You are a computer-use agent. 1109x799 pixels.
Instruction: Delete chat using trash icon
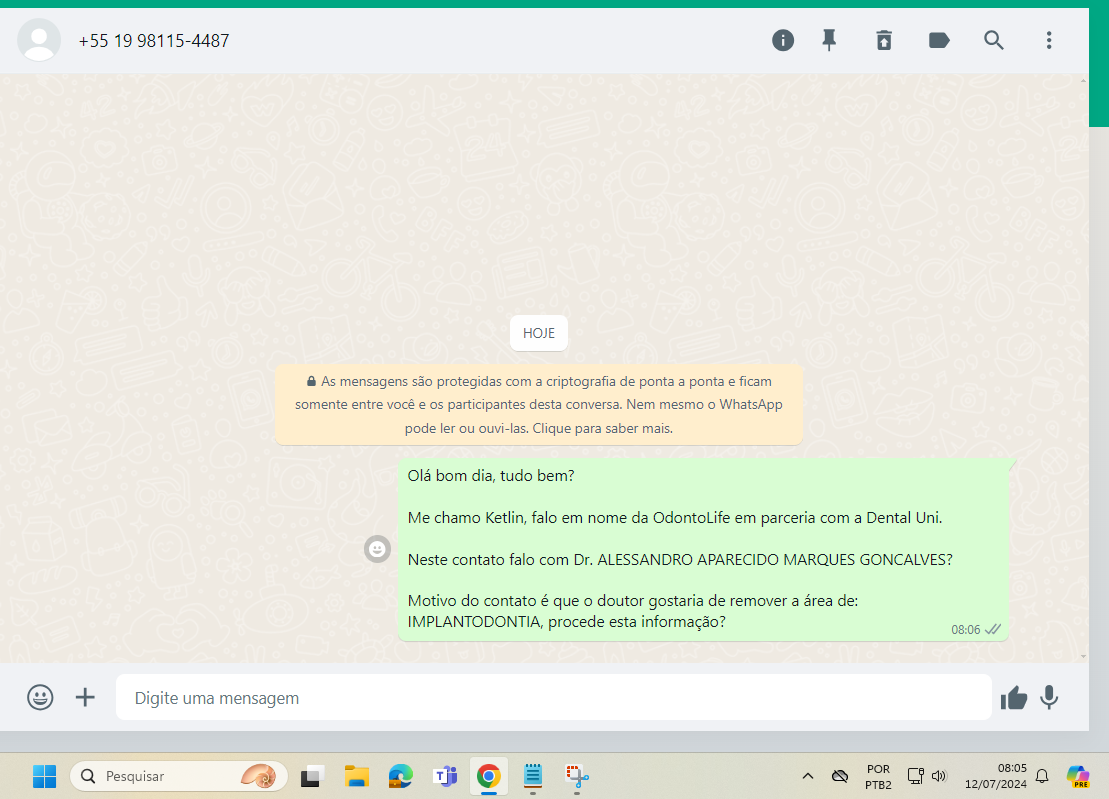[x=884, y=40]
